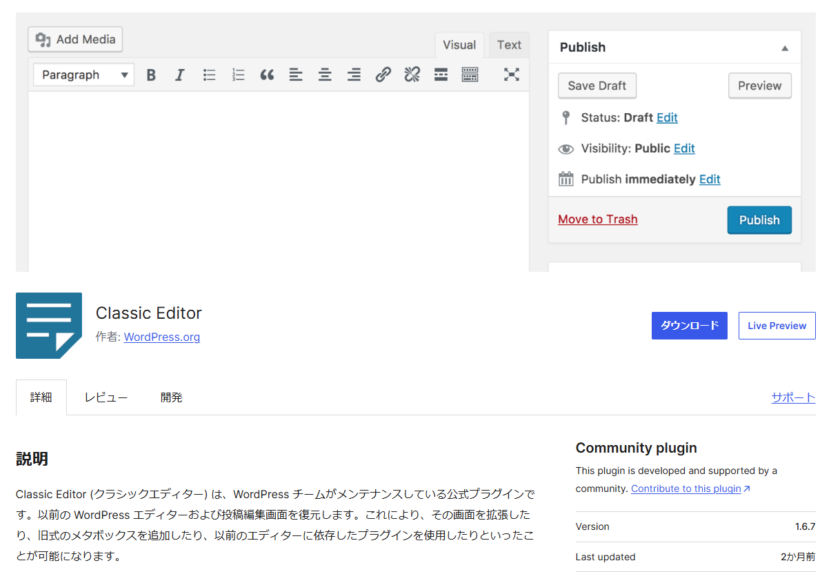This screenshot has height=572, width=840.
Task: Toggle bold formatting in the editor toolbar
Action: coord(151,75)
